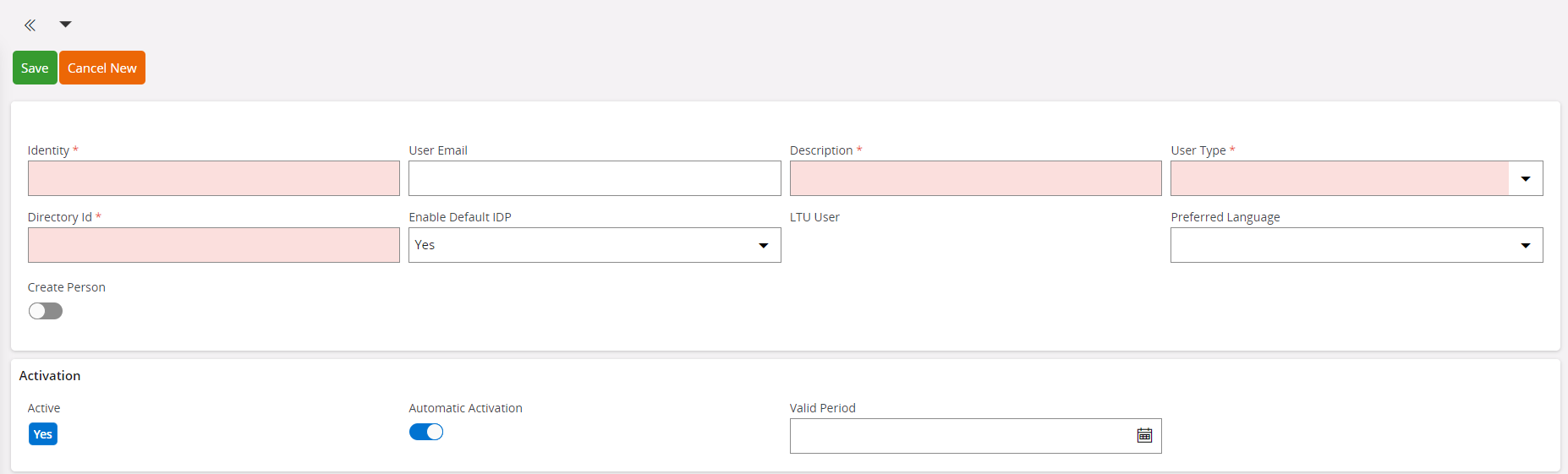Open the Enable Default IDP dropdown

763,245
